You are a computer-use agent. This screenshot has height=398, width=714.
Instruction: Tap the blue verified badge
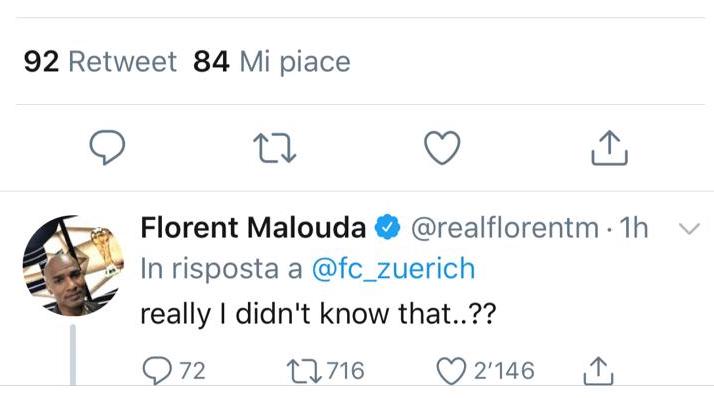click(x=387, y=226)
